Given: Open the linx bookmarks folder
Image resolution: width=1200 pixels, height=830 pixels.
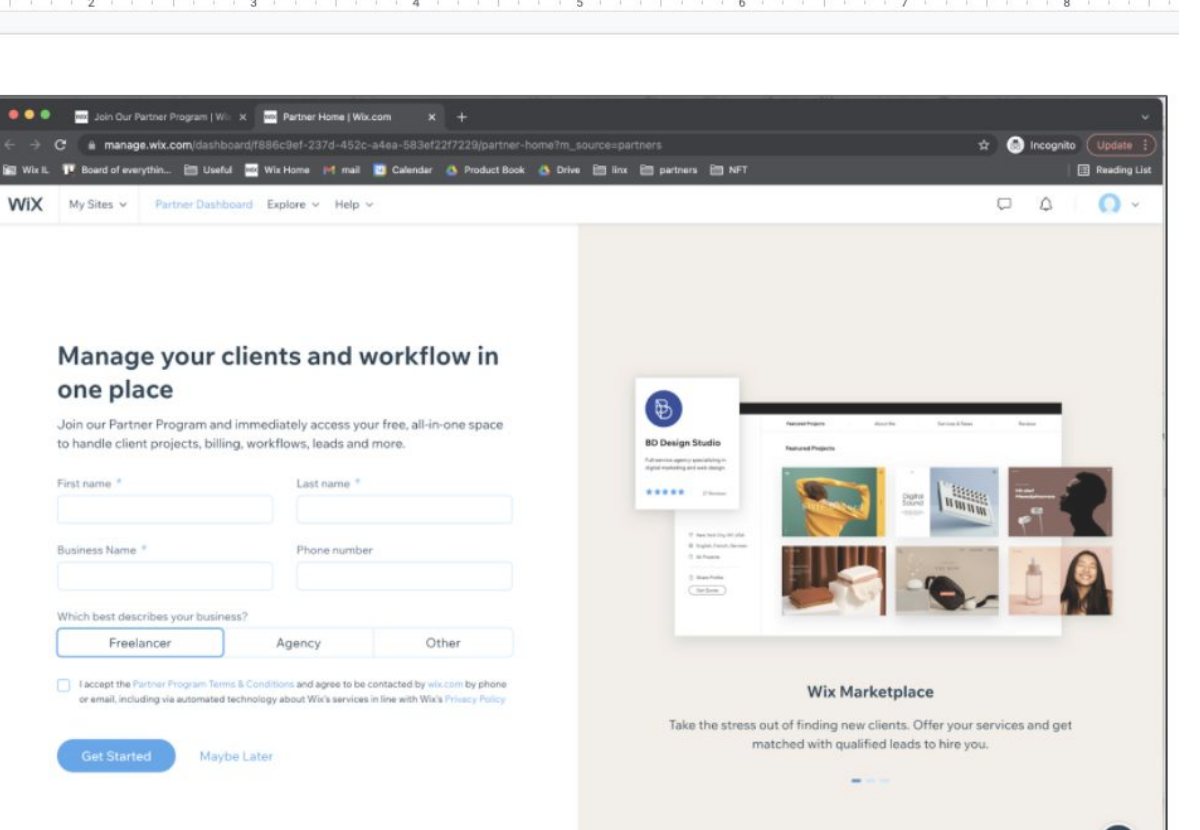Looking at the screenshot, I should 610,170.
